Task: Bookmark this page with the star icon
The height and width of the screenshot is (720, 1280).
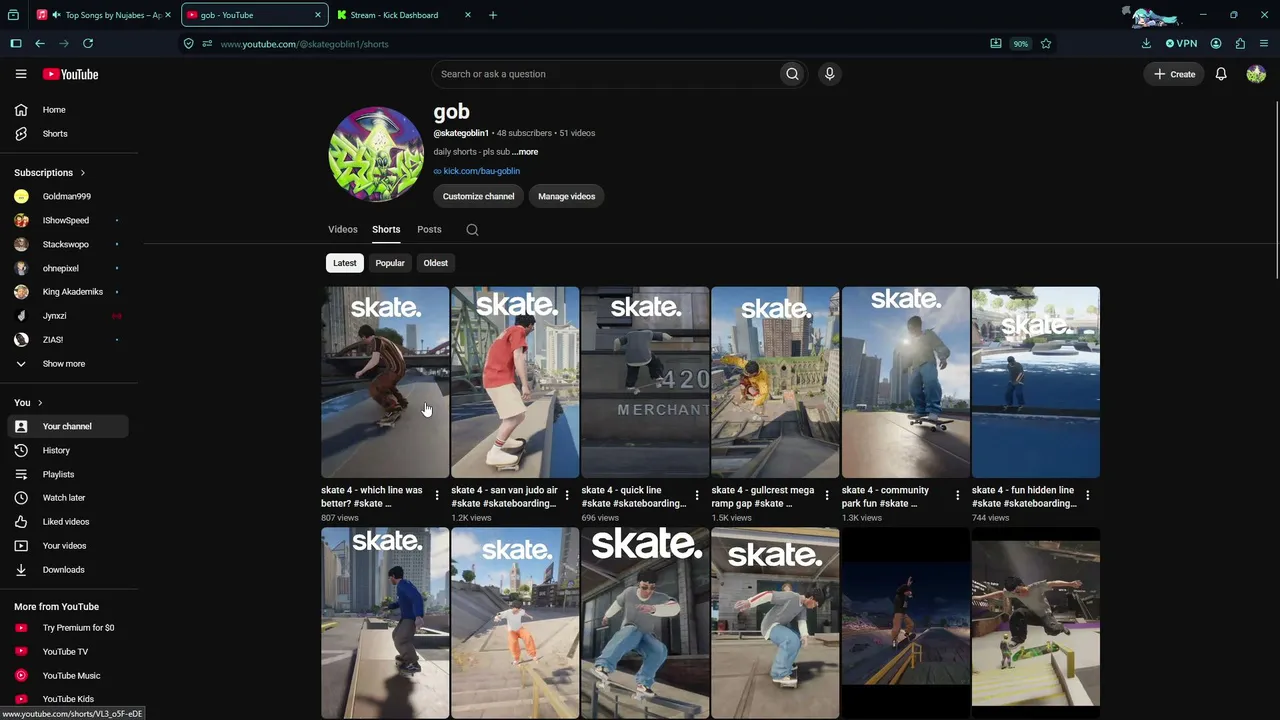Action: pos(1046,44)
